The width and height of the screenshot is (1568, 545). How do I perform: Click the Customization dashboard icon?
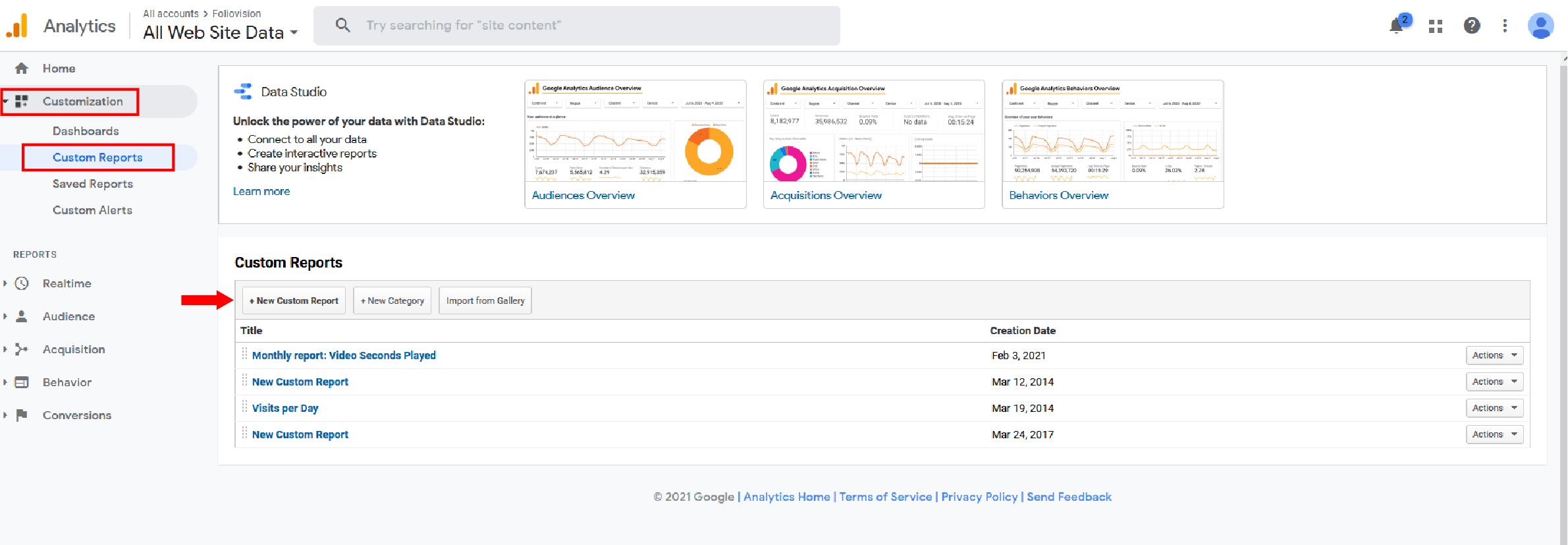(x=22, y=101)
